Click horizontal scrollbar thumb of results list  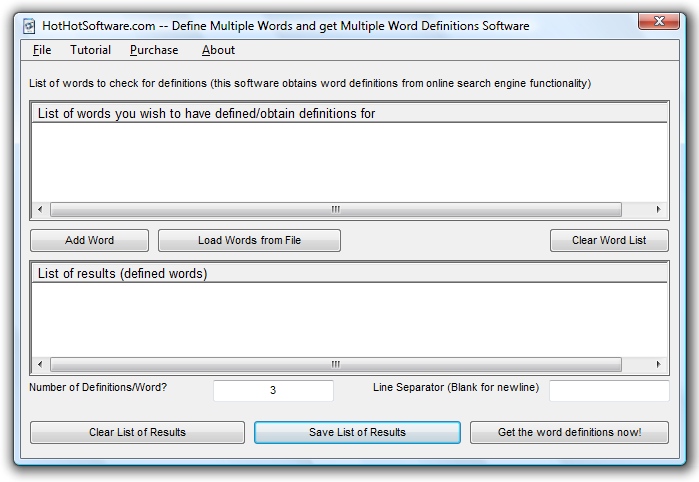click(x=336, y=364)
